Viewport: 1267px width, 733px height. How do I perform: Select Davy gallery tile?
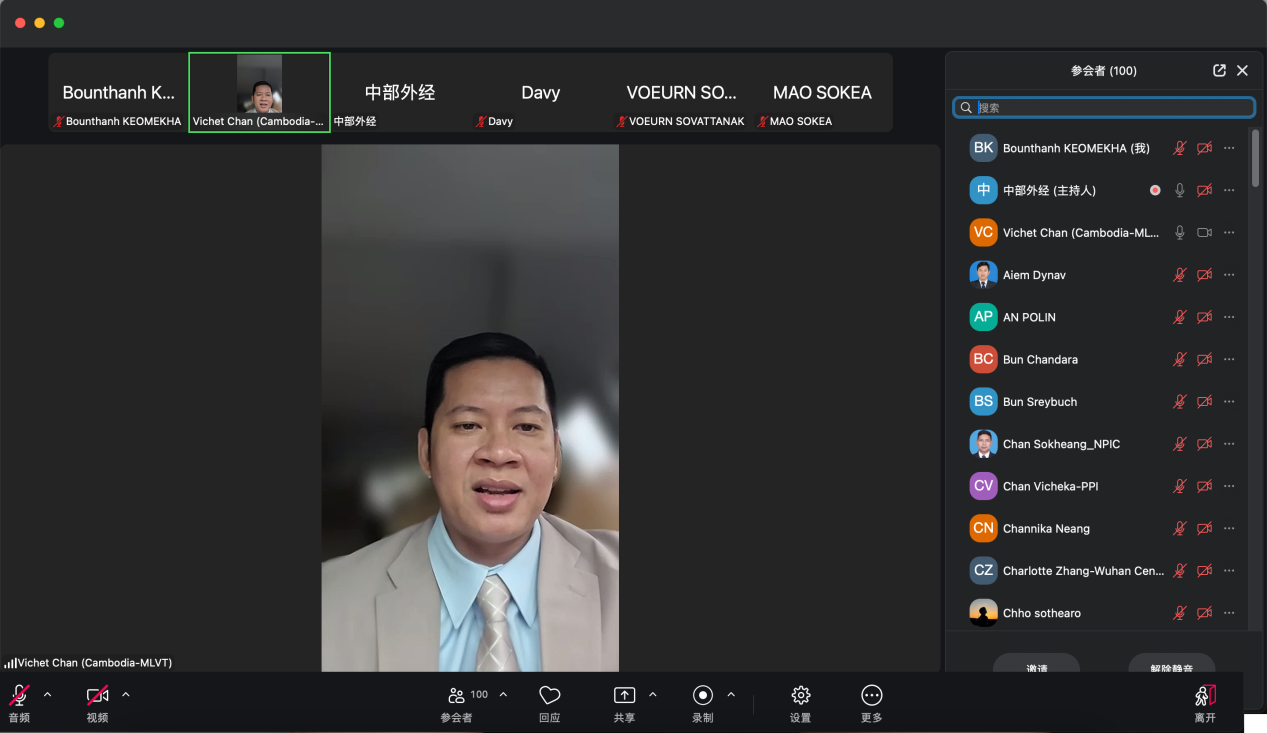[x=541, y=92]
